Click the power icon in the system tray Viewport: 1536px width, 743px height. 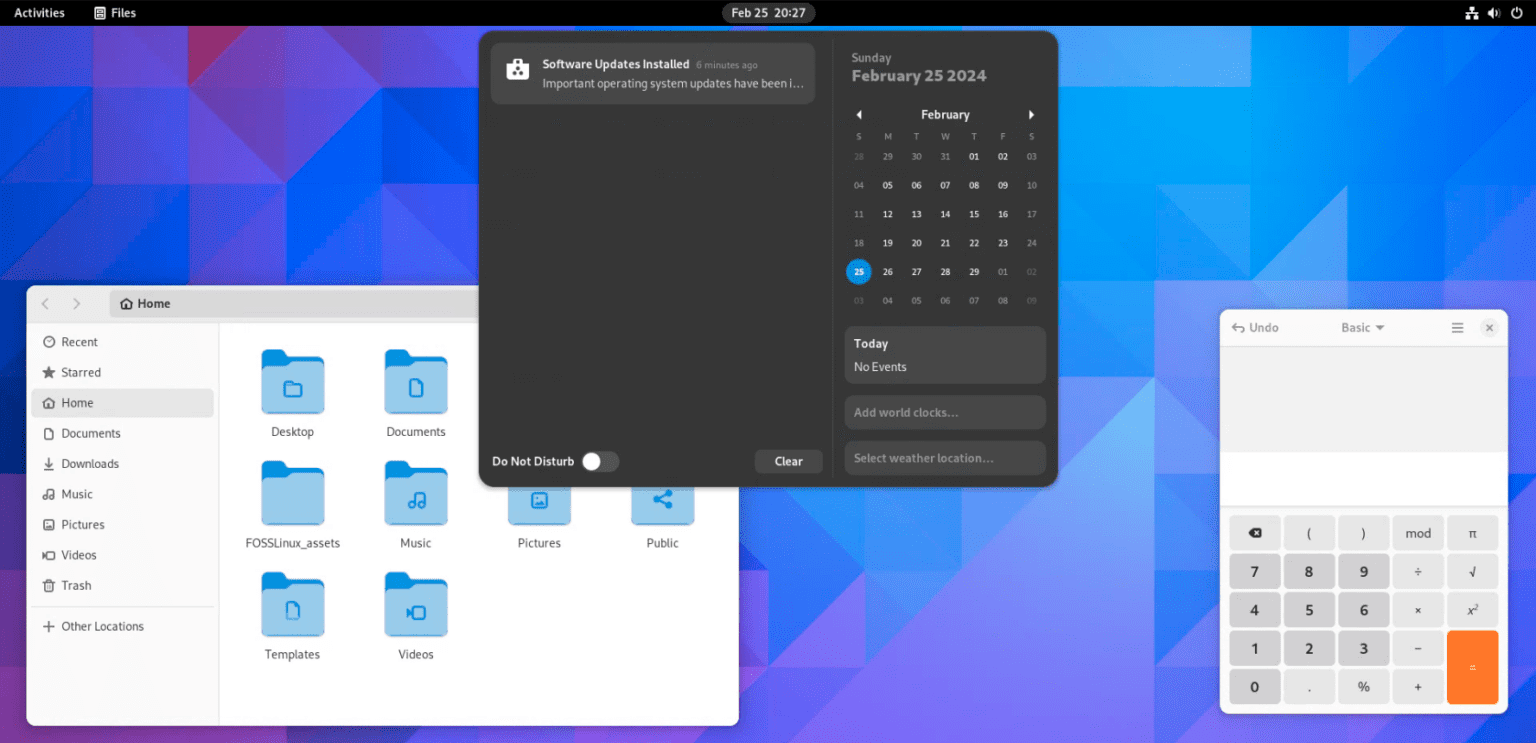pyautogui.click(x=1516, y=13)
